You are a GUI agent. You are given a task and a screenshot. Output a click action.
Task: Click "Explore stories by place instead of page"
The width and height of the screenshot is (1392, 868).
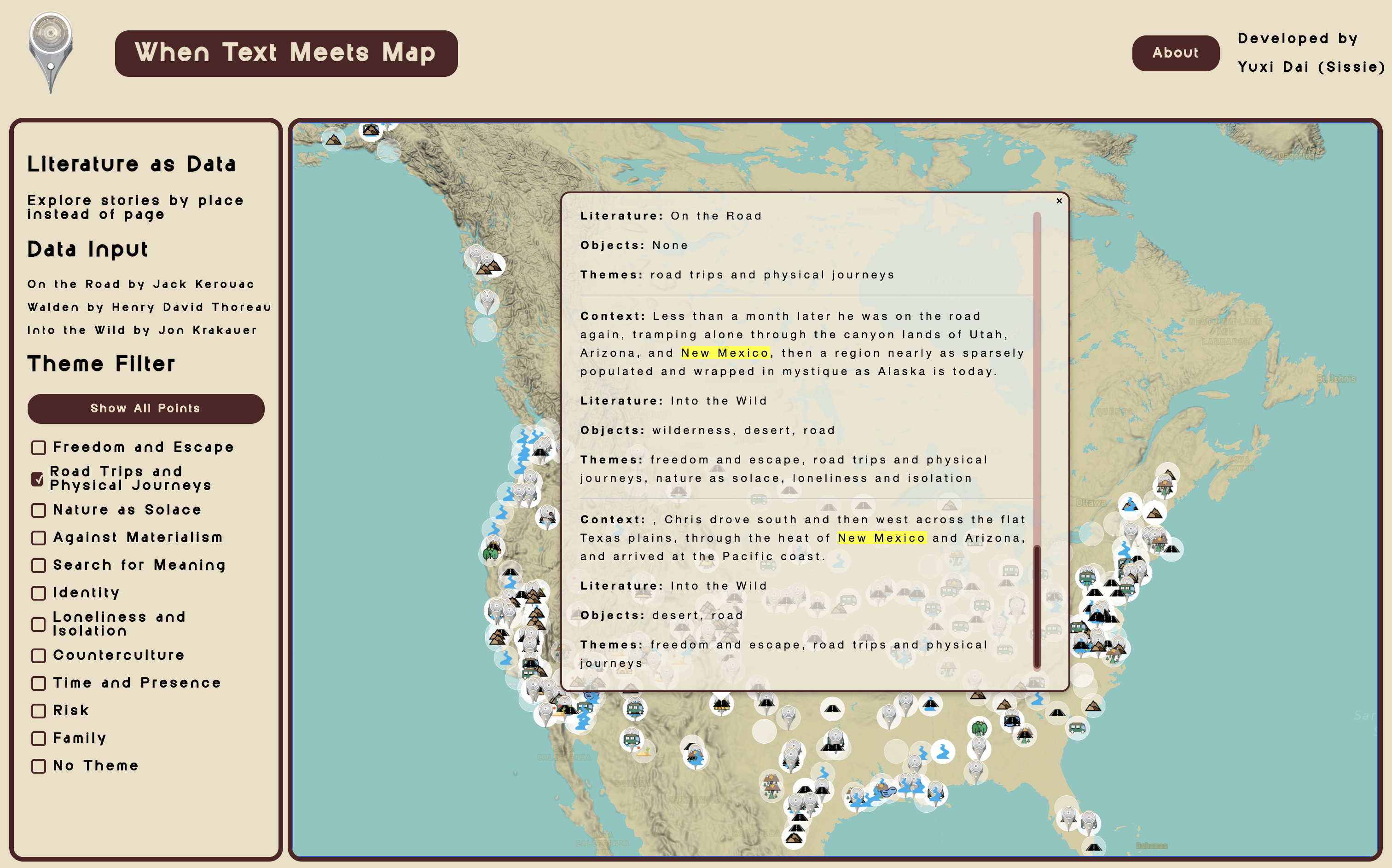tap(135, 207)
